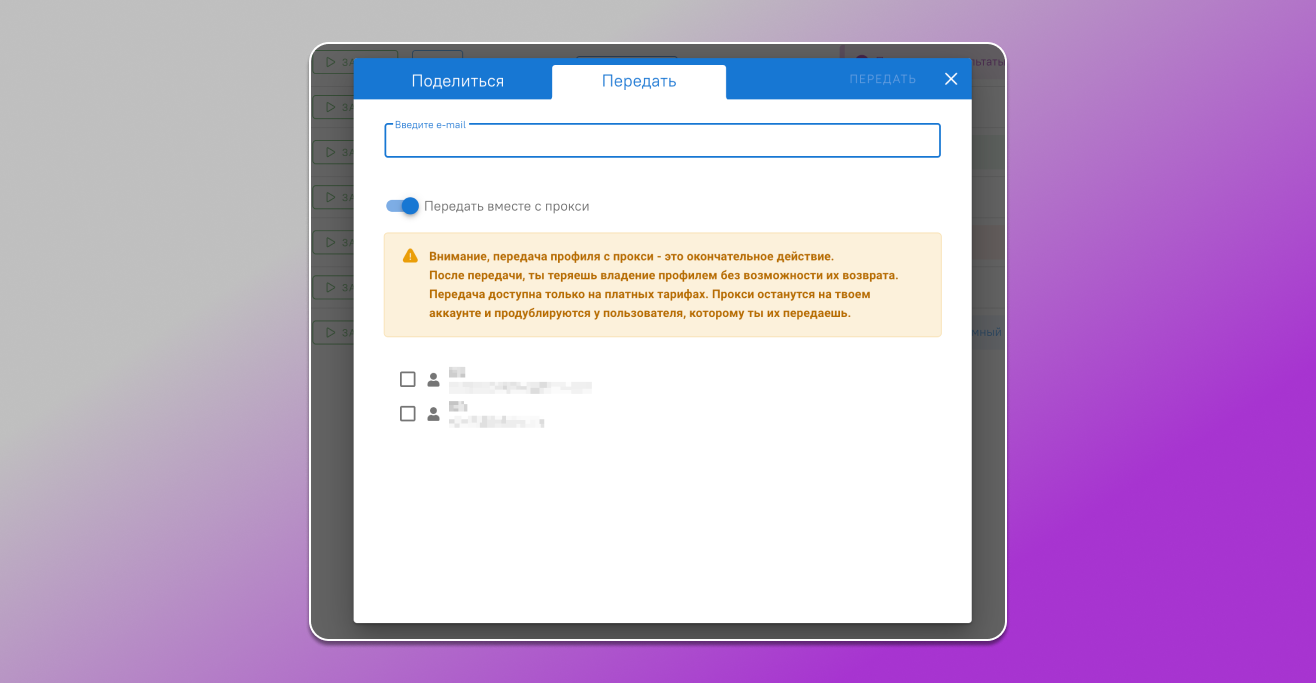This screenshot has height=683, width=1316.
Task: Click the partially hidden мный link at right
Action: pyautogui.click(x=987, y=332)
